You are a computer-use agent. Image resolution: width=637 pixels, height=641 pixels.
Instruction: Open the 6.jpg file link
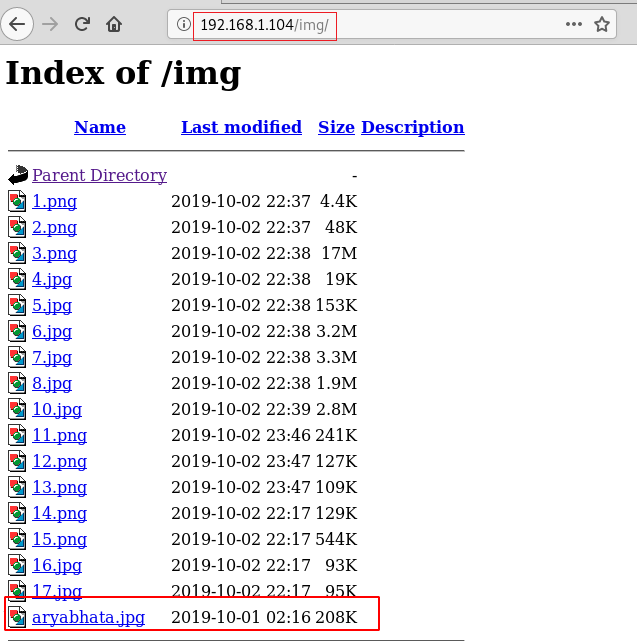coord(52,332)
